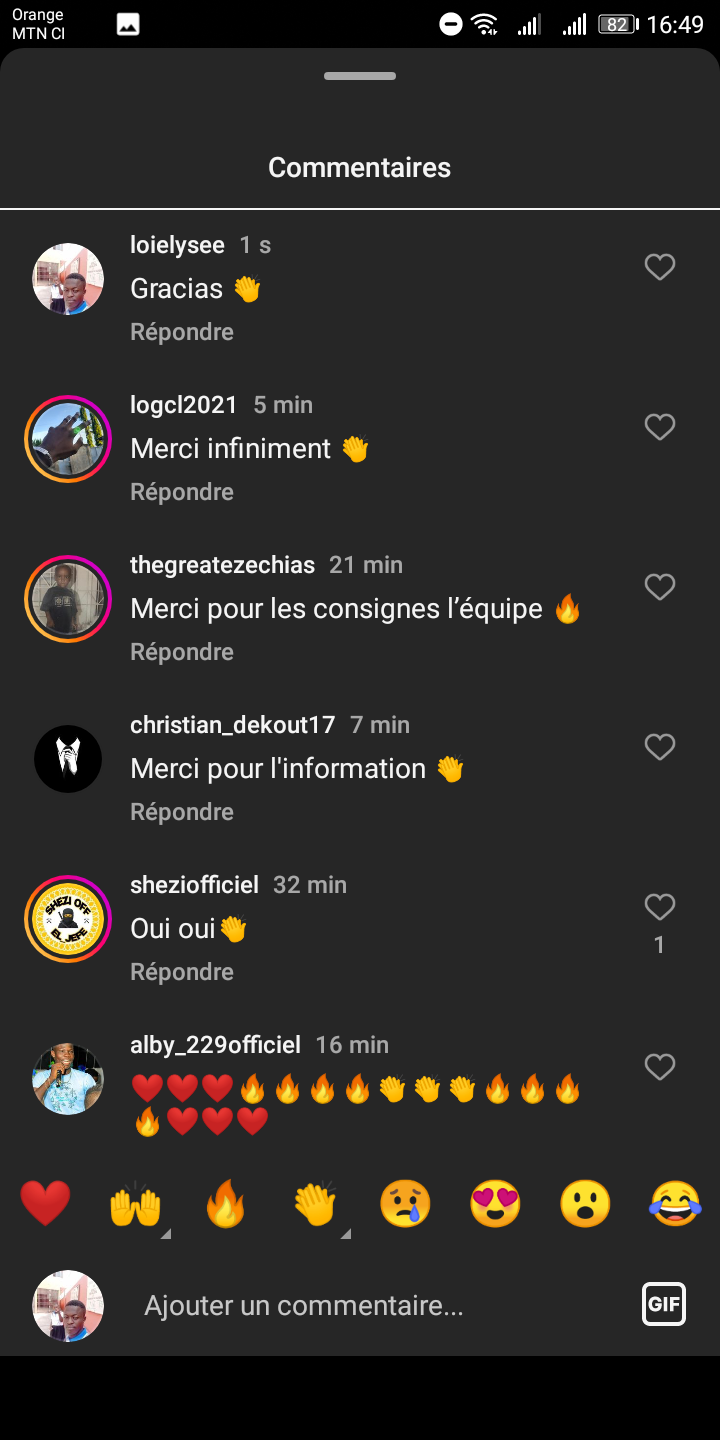
Task: Insert the fire emoji reaction
Action: (225, 1203)
